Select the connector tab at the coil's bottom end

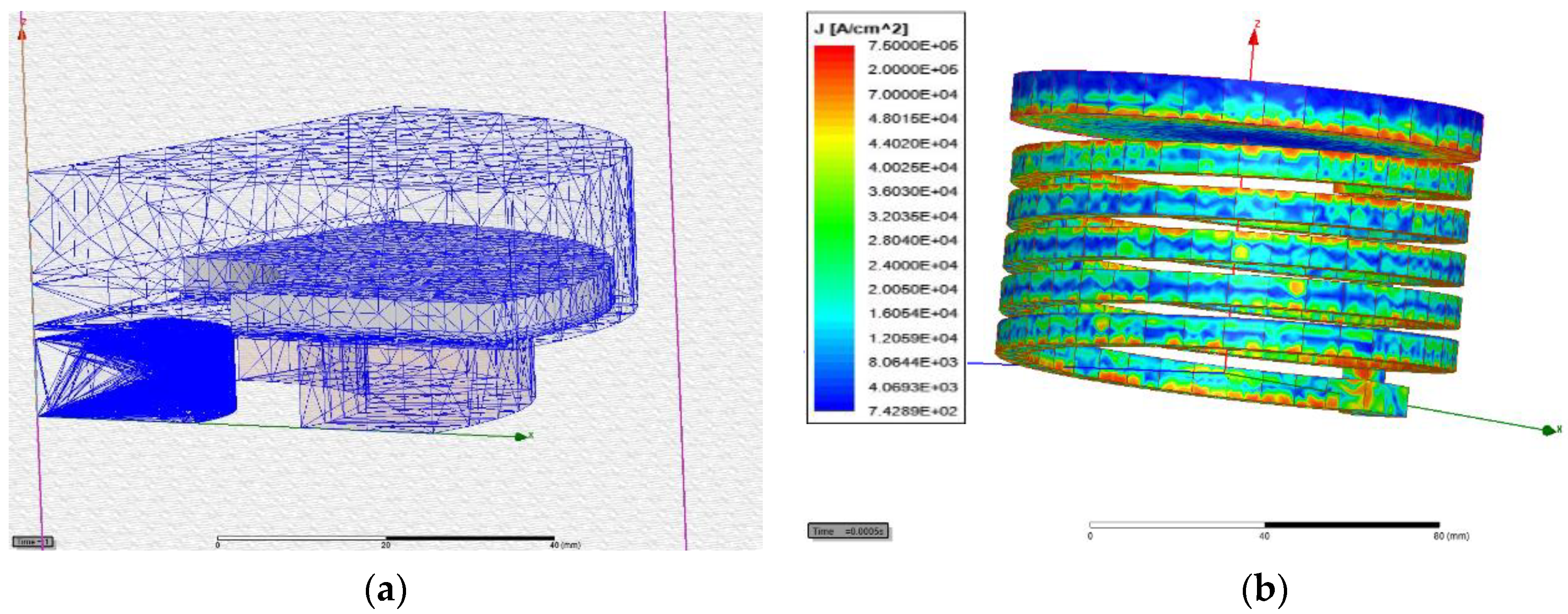coord(1377,395)
